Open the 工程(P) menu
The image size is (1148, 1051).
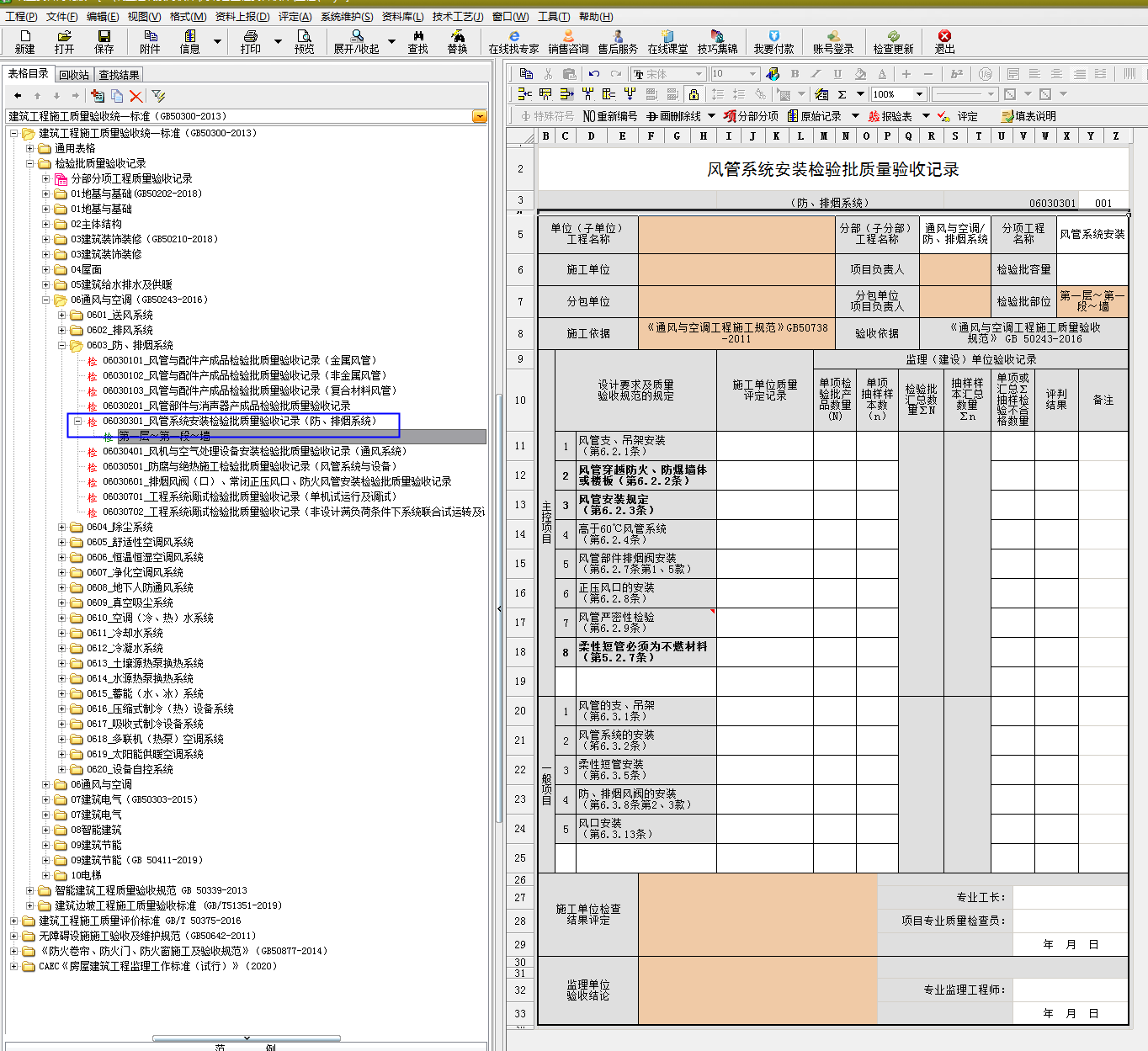pos(21,16)
